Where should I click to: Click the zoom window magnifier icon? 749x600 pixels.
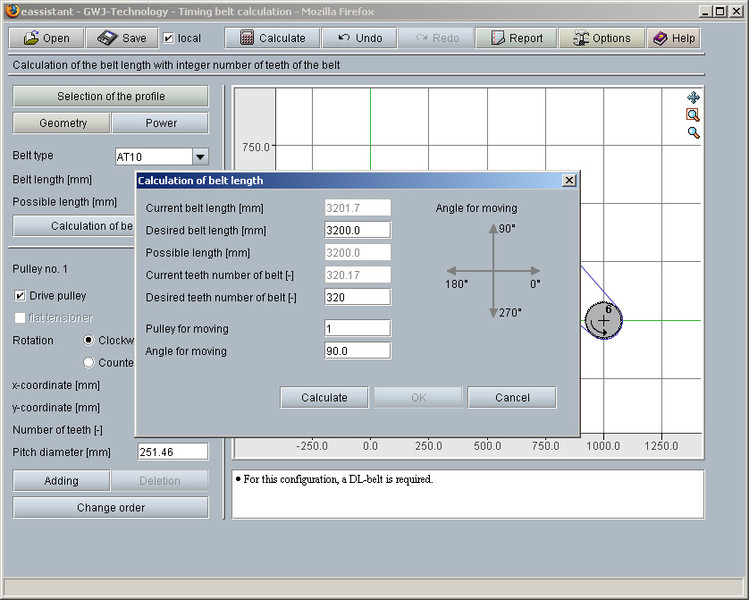click(693, 115)
